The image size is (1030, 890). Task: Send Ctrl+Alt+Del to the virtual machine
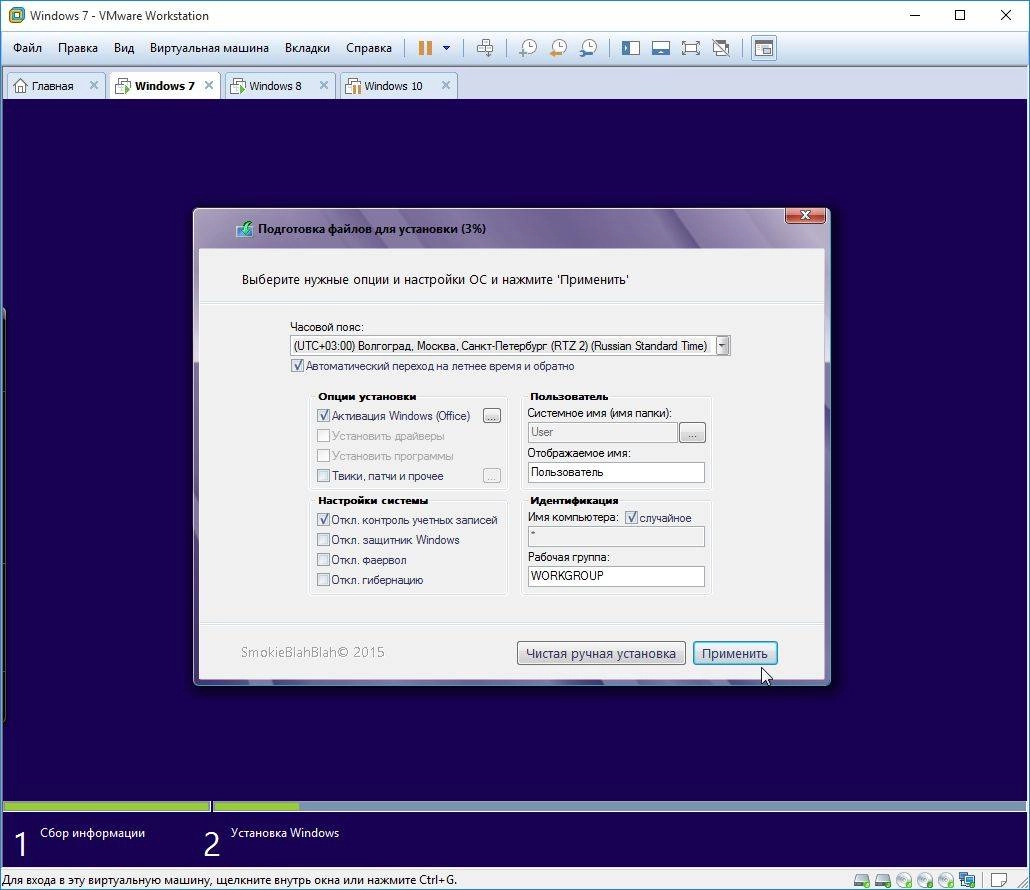point(485,48)
